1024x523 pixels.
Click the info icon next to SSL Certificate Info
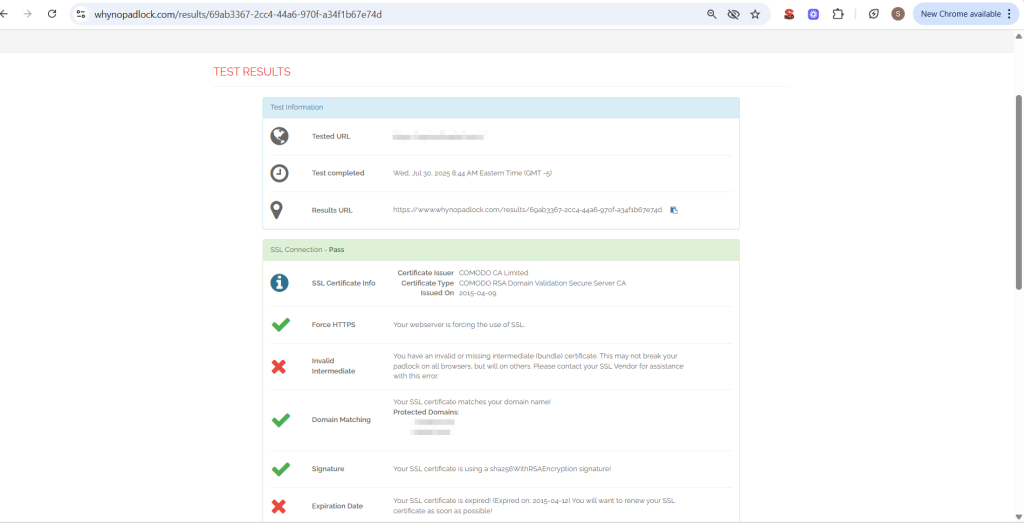(x=280, y=283)
